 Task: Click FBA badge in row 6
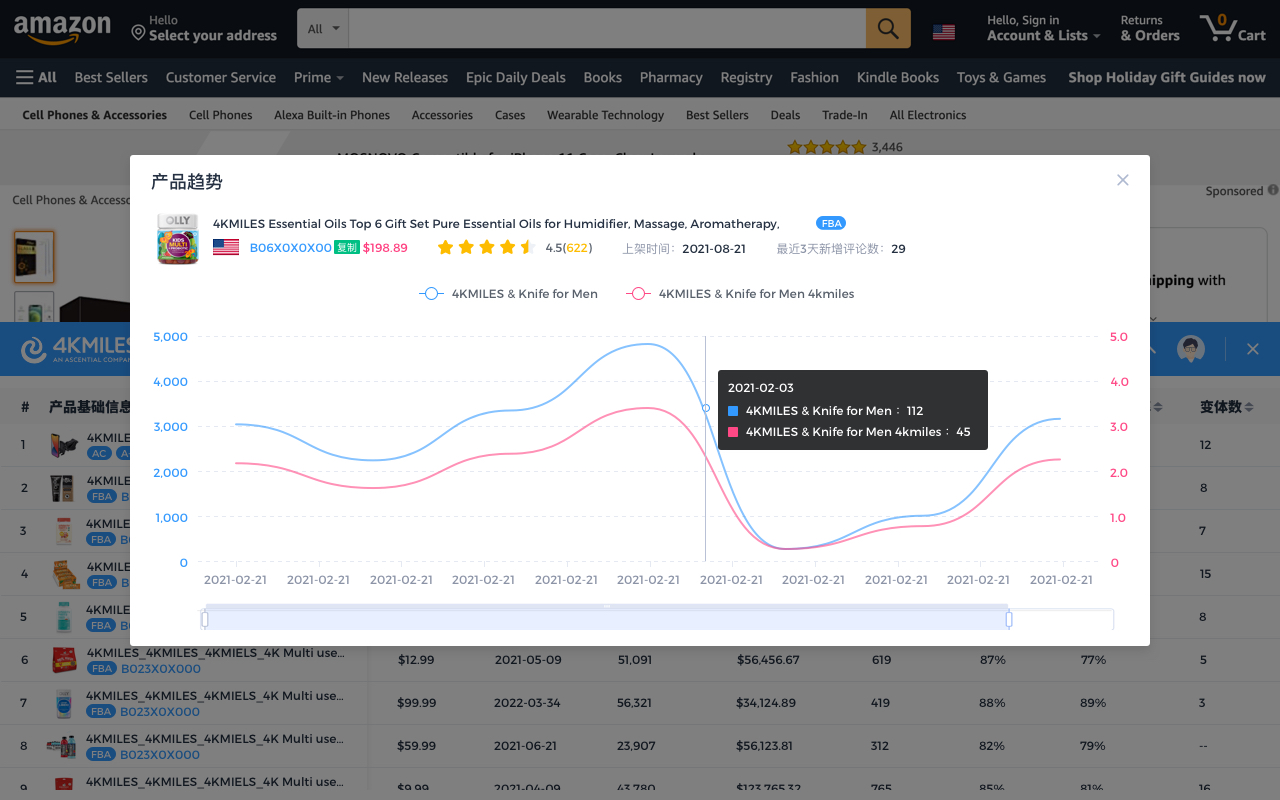tap(101, 668)
